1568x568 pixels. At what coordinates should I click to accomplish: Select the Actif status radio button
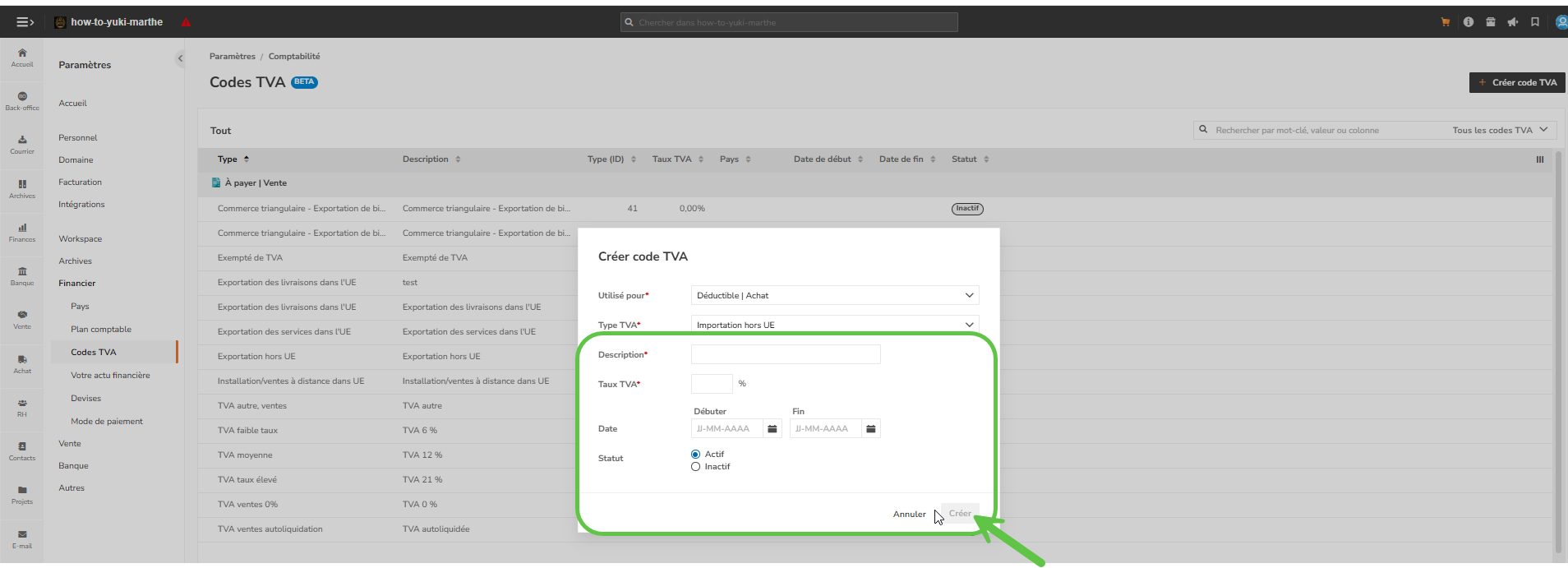696,455
